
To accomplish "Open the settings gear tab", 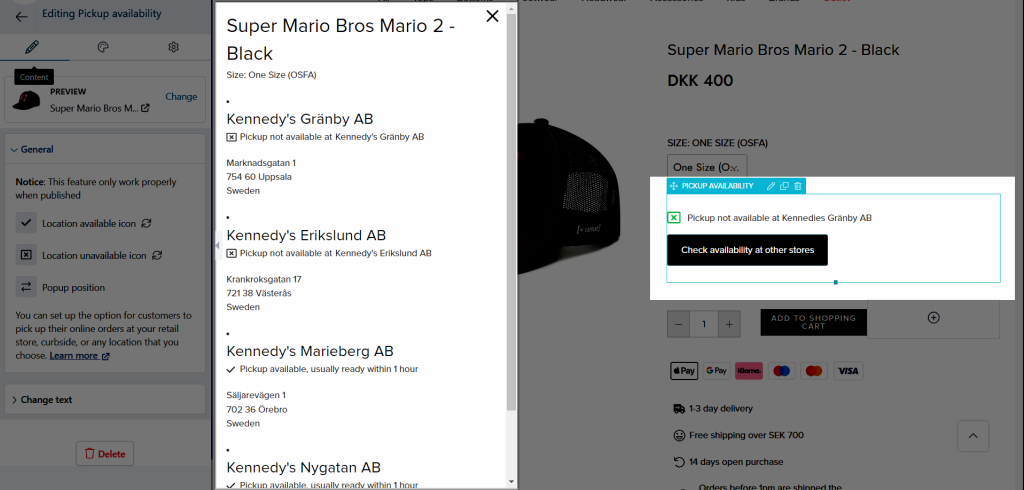I will point(173,47).
